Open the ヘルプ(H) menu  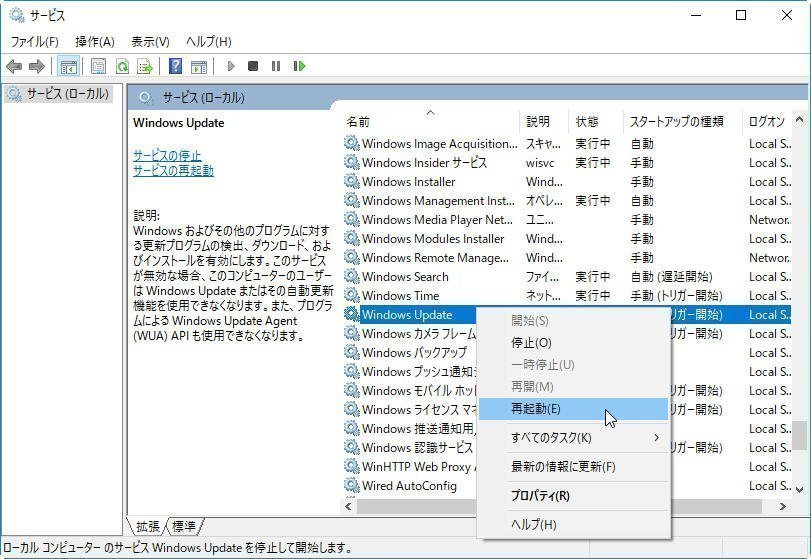209,41
